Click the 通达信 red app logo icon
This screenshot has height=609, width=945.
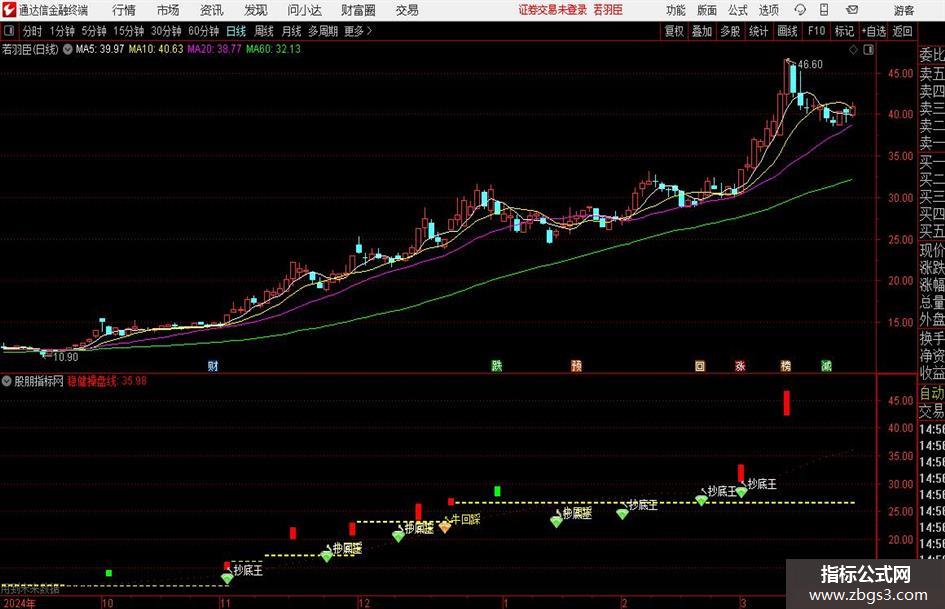pos(9,10)
